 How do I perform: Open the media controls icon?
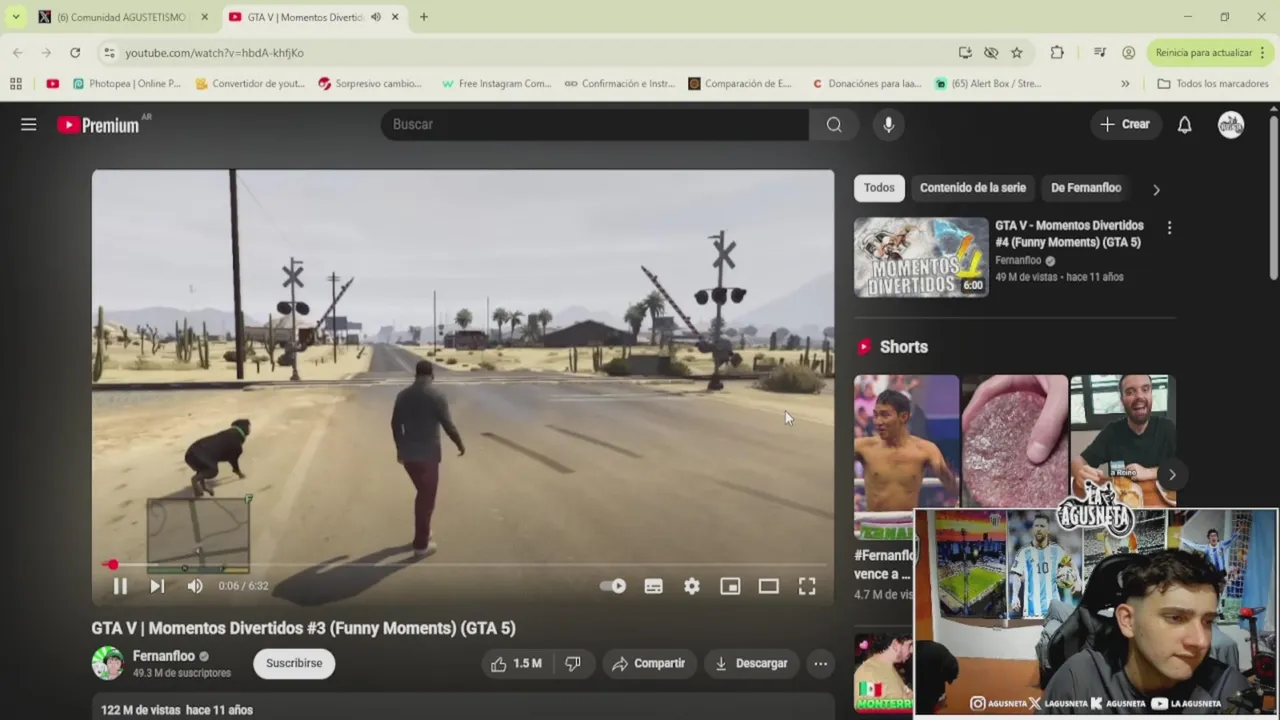pos(1099,52)
